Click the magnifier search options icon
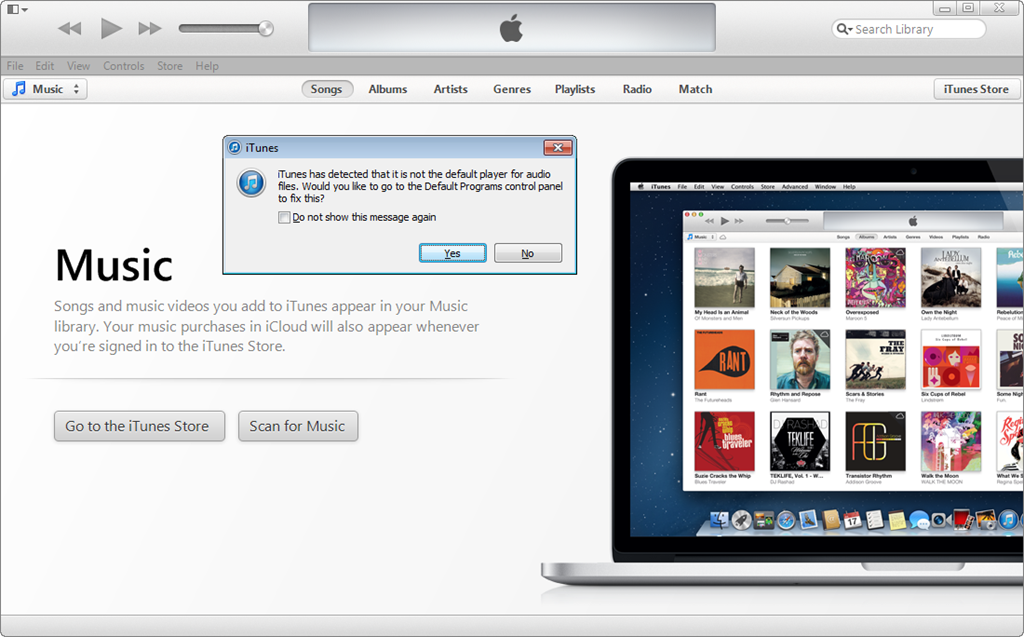Viewport: 1024px width, 637px height. (x=844, y=29)
